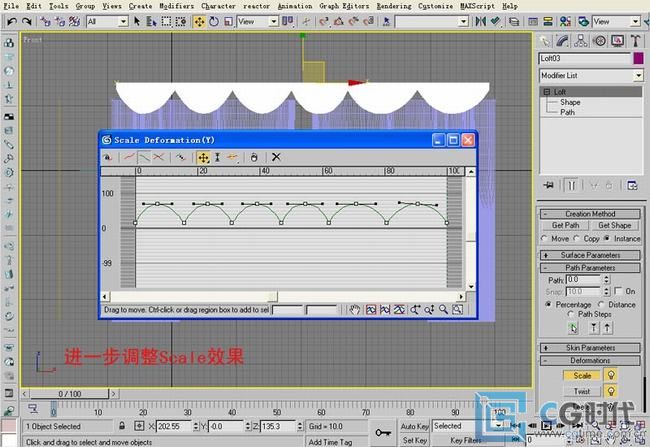Click Zoom Region icon in Scale Deformation
The image size is (650, 447).
pos(457,310)
